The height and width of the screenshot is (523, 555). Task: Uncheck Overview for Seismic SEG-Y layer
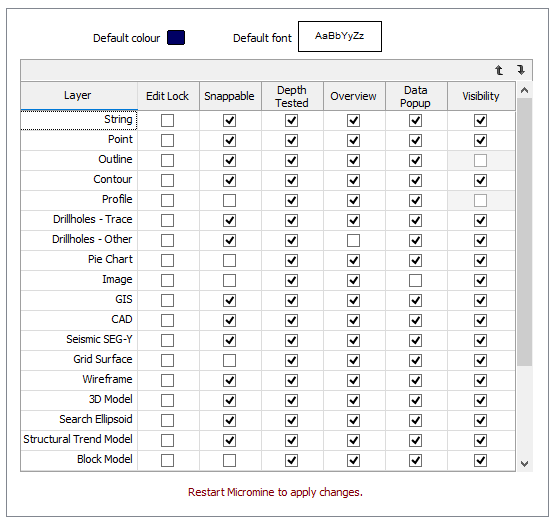[353, 340]
